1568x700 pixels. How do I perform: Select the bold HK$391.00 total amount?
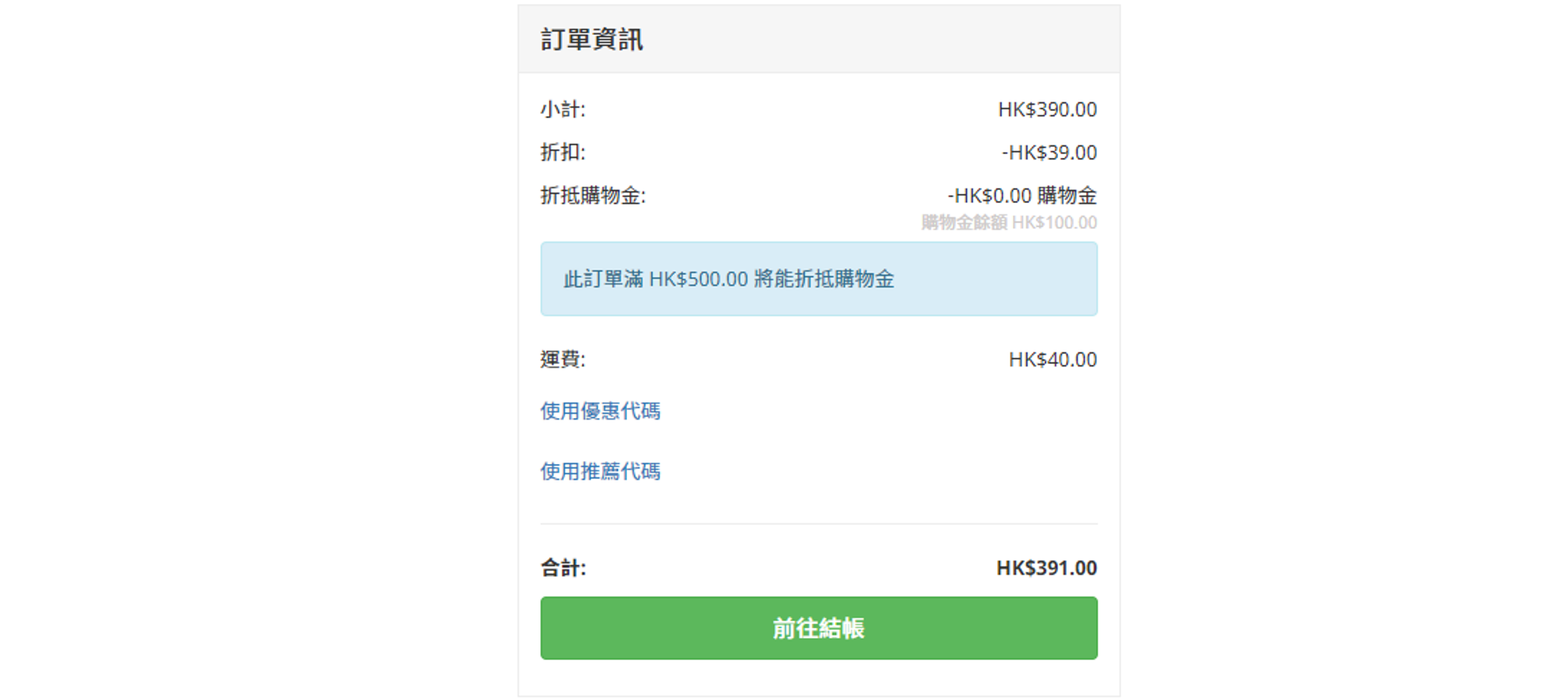coord(1046,568)
